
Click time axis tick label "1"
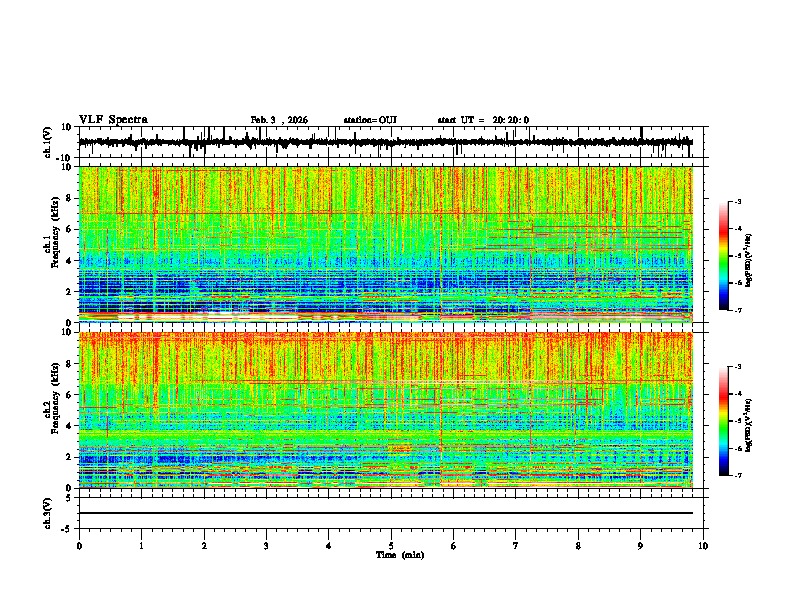[x=141, y=546]
